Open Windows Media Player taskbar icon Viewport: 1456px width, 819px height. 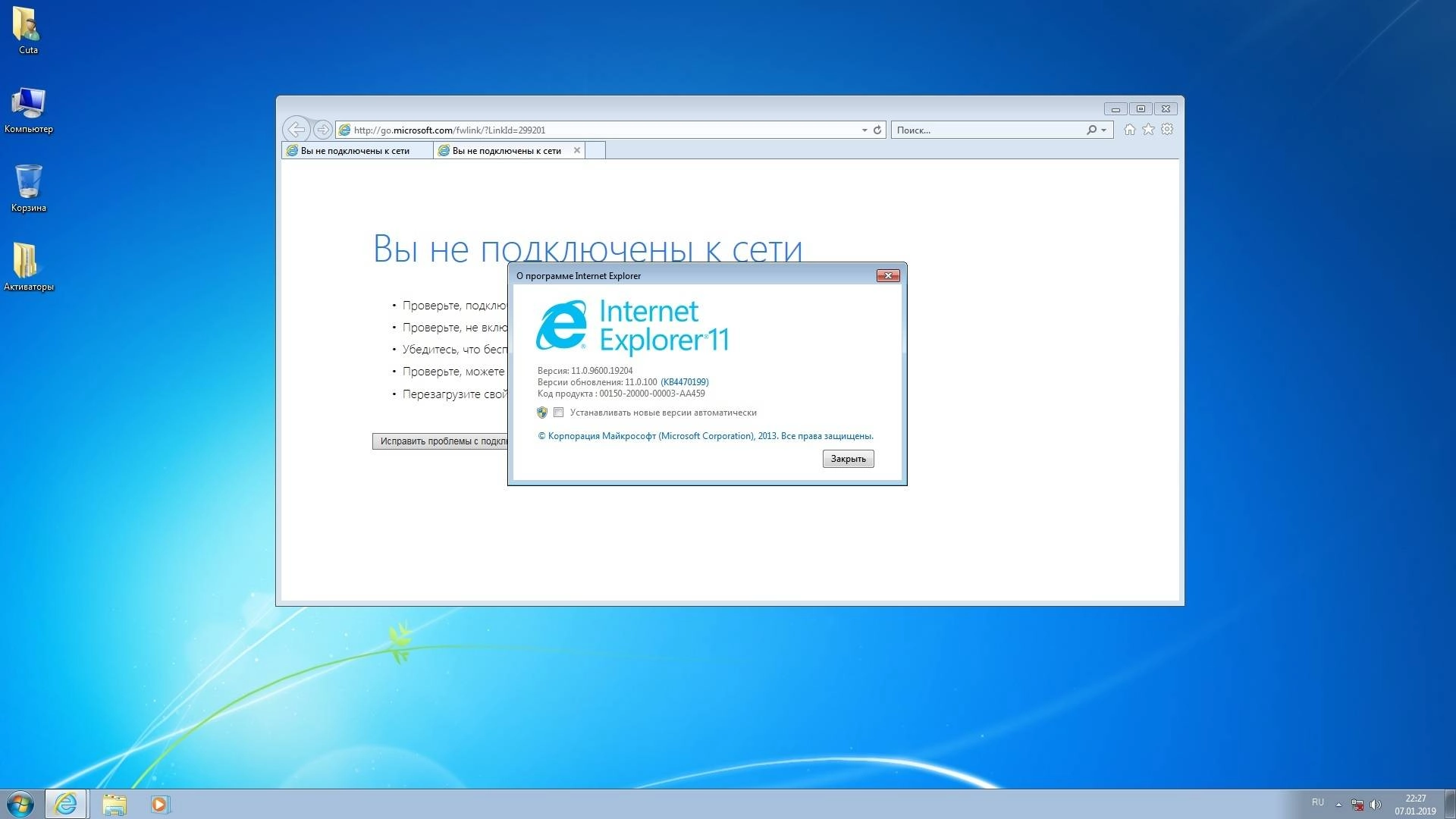tap(160, 804)
